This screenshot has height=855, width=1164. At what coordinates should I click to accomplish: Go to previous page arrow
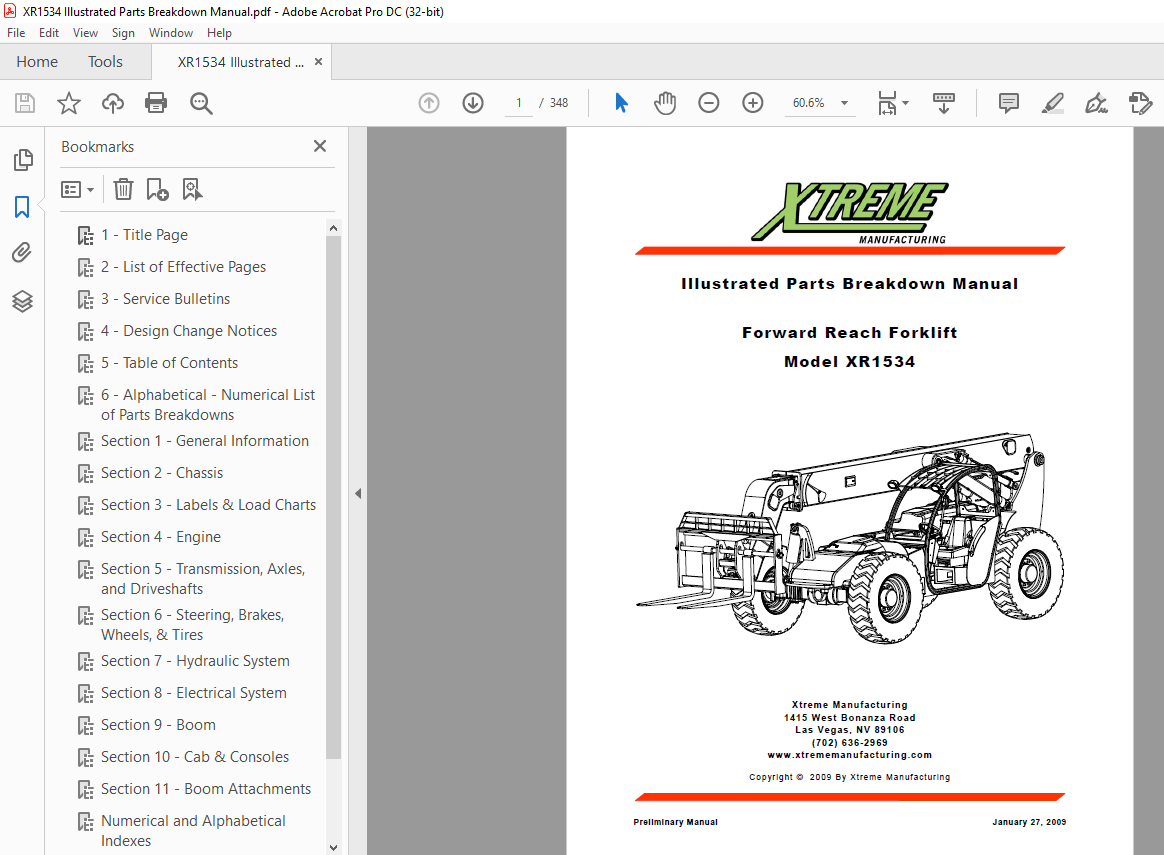429,102
